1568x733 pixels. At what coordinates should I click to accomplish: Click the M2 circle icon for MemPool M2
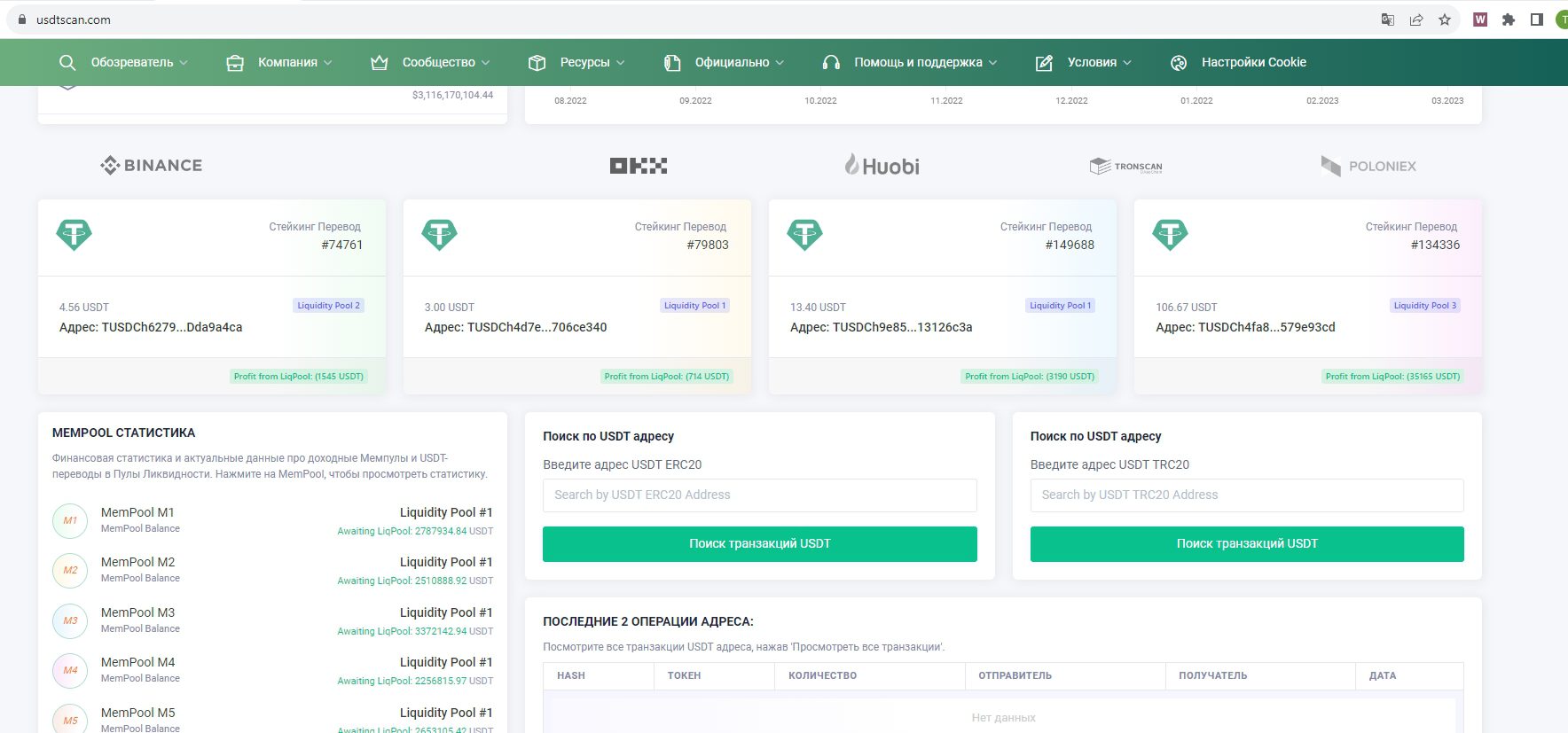coord(70,570)
